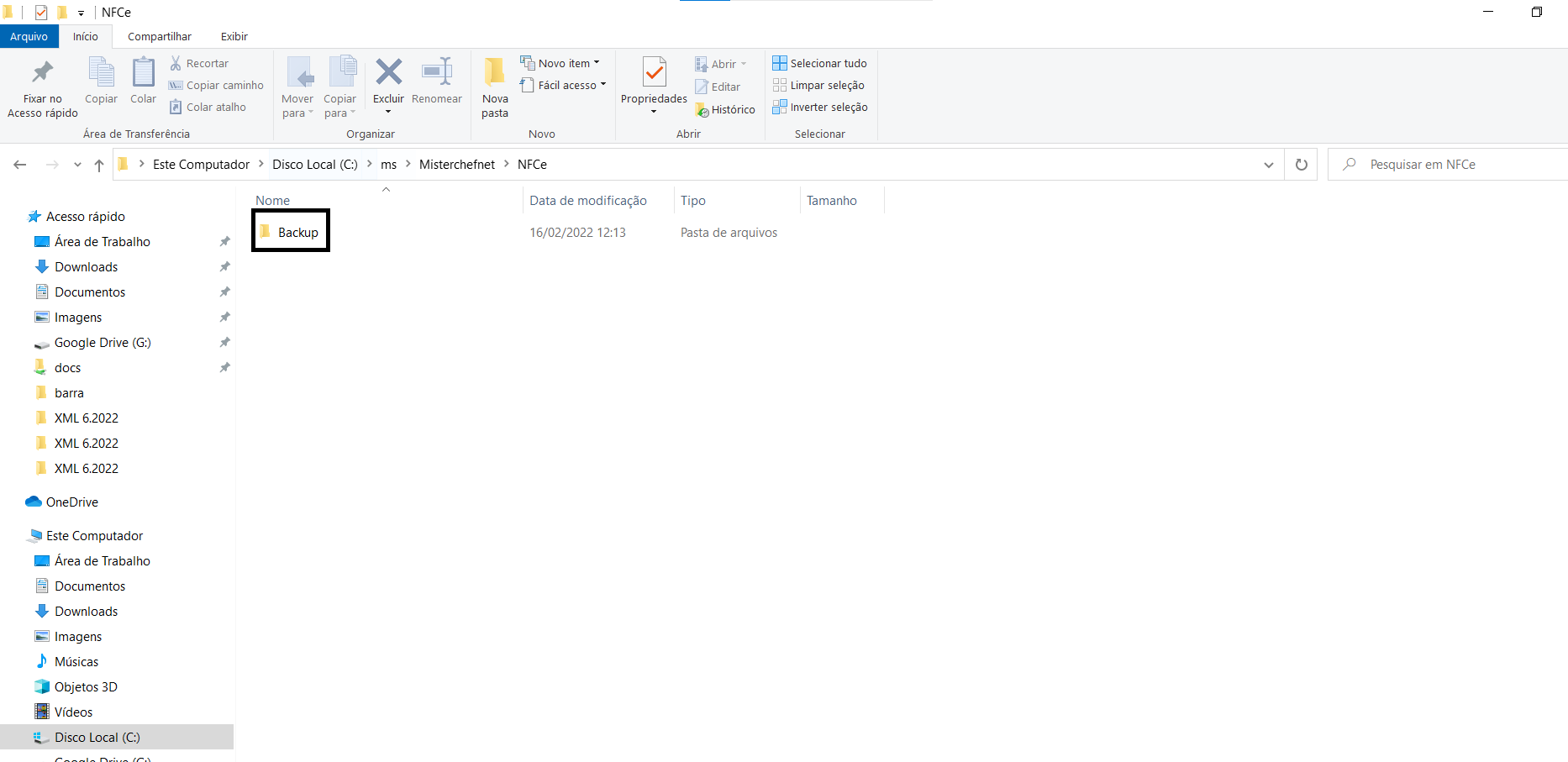
Task: Navigate to Disco Local (C:) in the breadcrumb
Action: pyautogui.click(x=315, y=164)
